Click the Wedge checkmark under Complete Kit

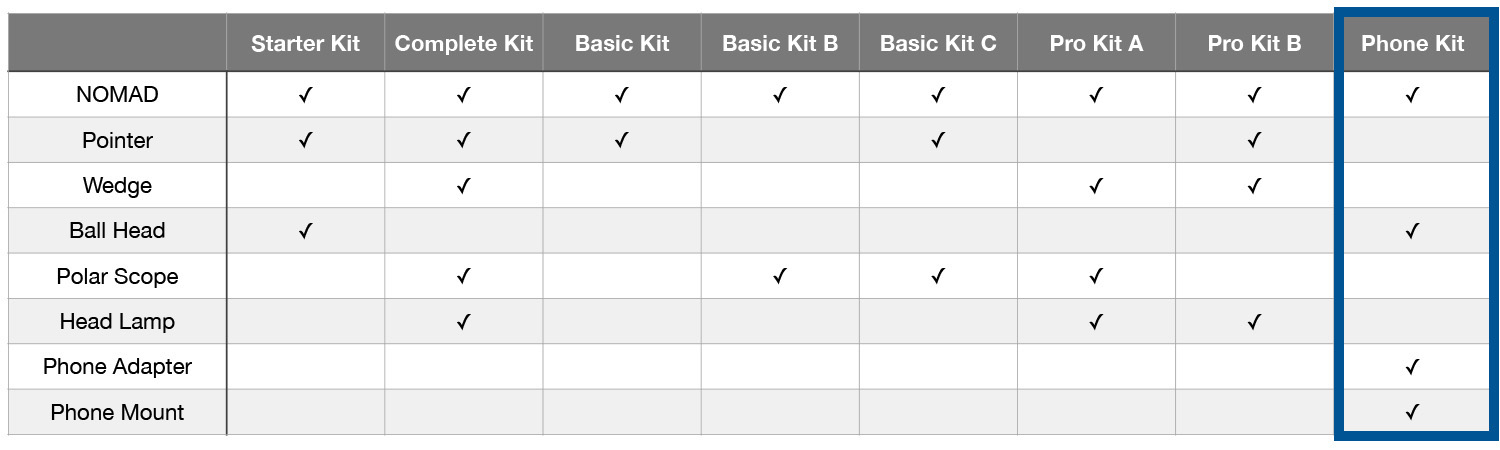[464, 185]
